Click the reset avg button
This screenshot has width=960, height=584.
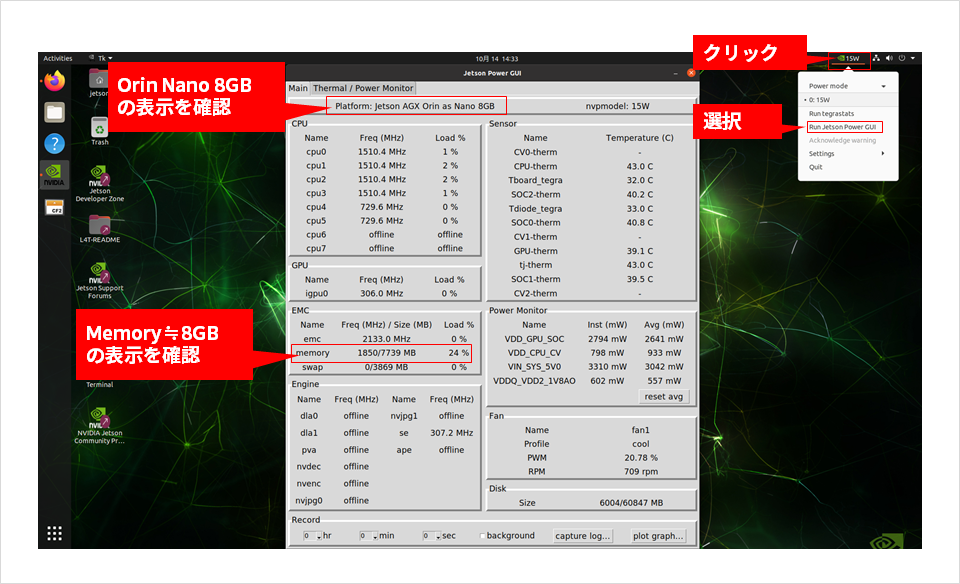tap(663, 397)
